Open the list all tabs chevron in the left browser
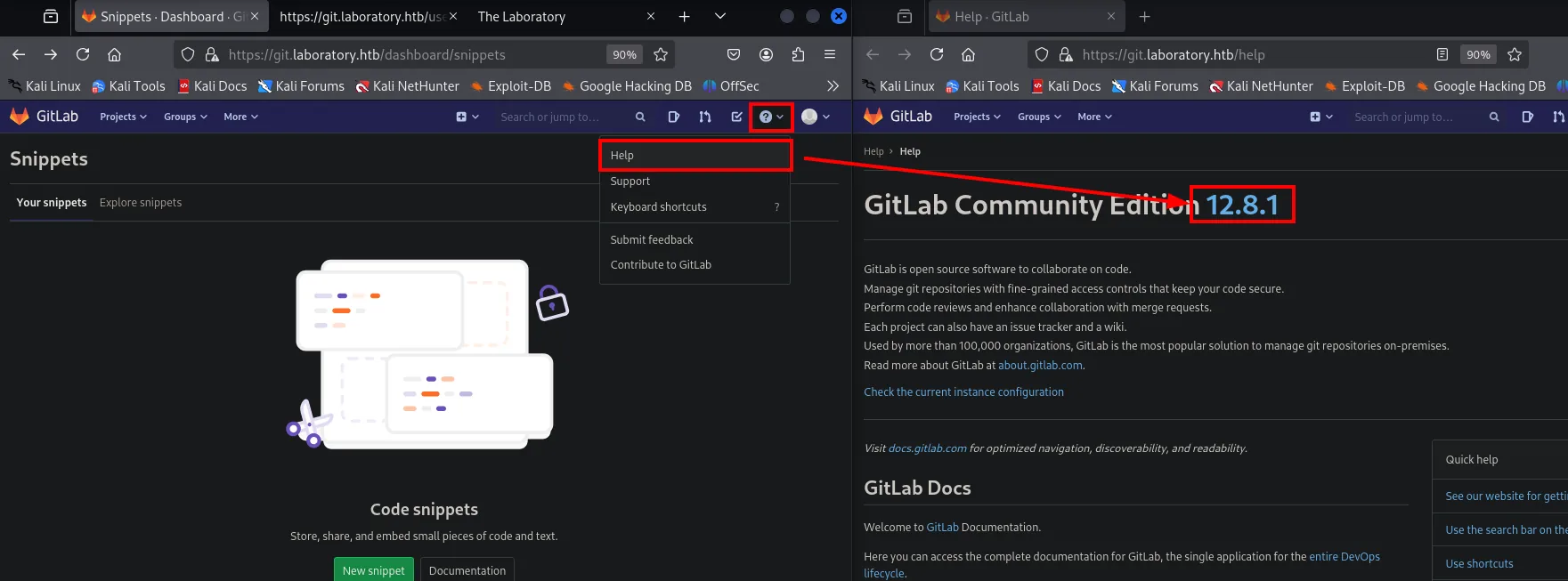This screenshot has width=1568, height=581. point(720,17)
